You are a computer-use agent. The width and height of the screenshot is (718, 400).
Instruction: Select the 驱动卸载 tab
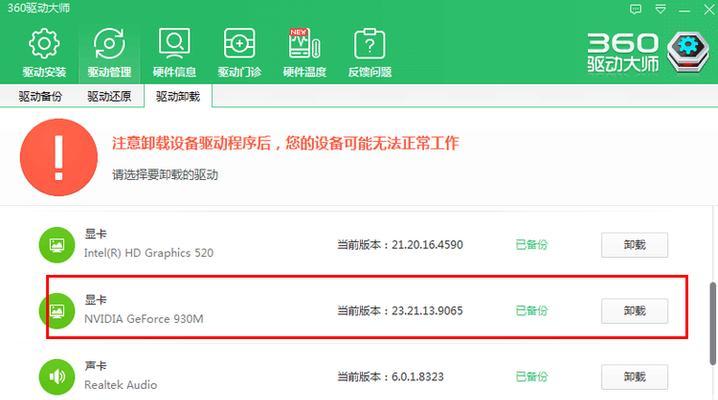tap(178, 96)
